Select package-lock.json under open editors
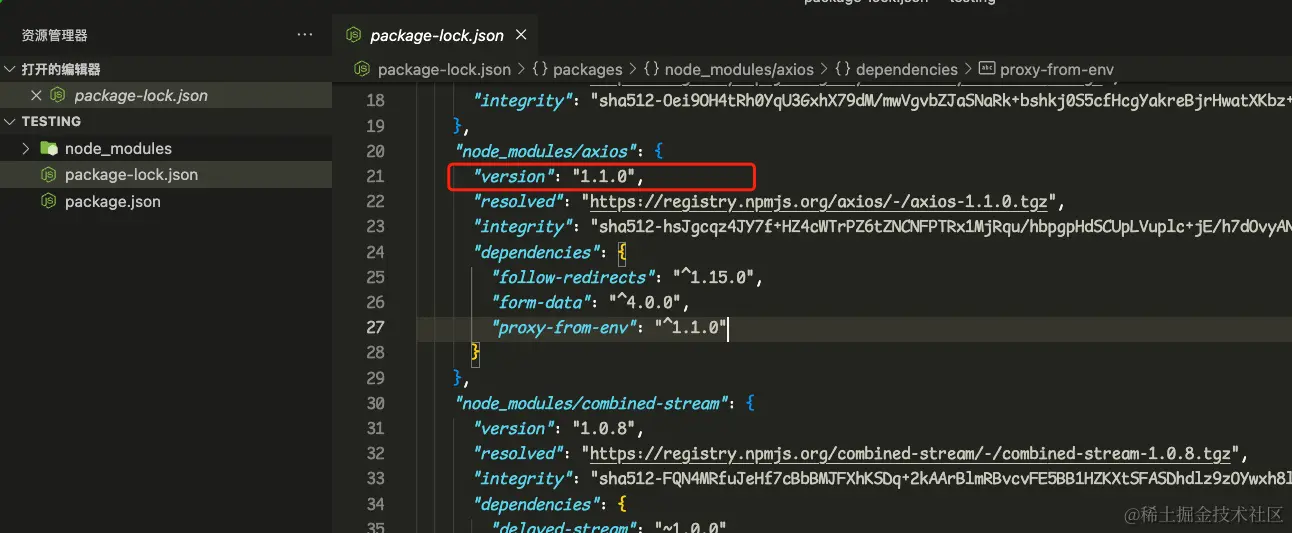1292x533 pixels. [141, 96]
